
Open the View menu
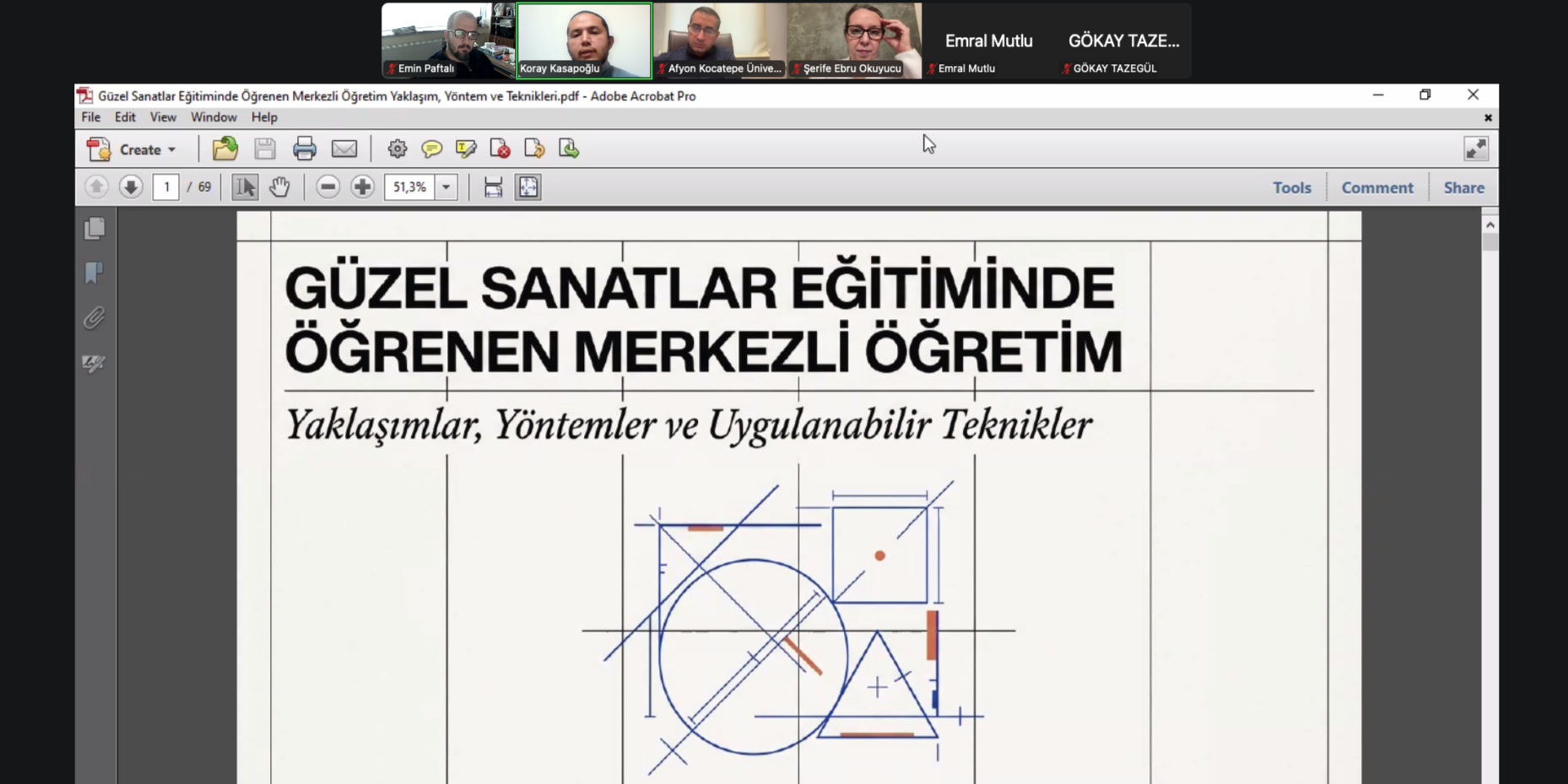[163, 117]
